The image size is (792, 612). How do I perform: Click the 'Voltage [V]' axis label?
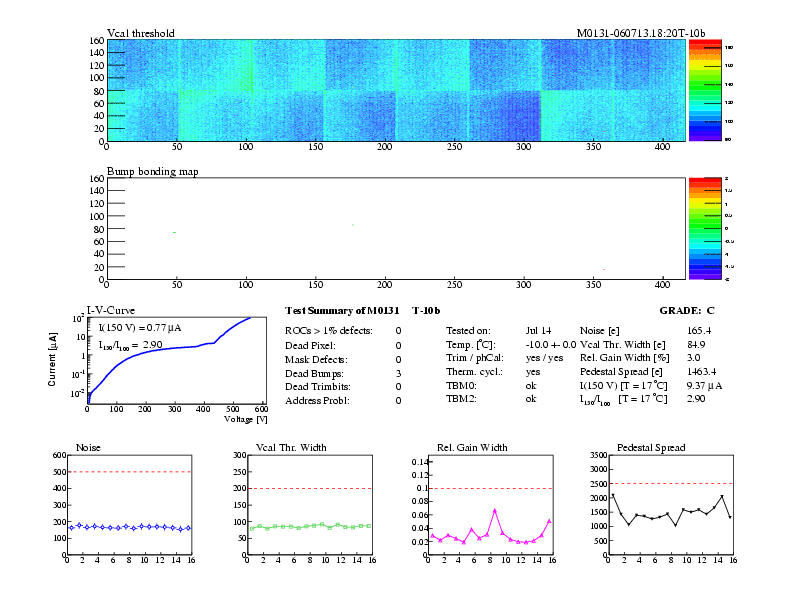[x=245, y=420]
